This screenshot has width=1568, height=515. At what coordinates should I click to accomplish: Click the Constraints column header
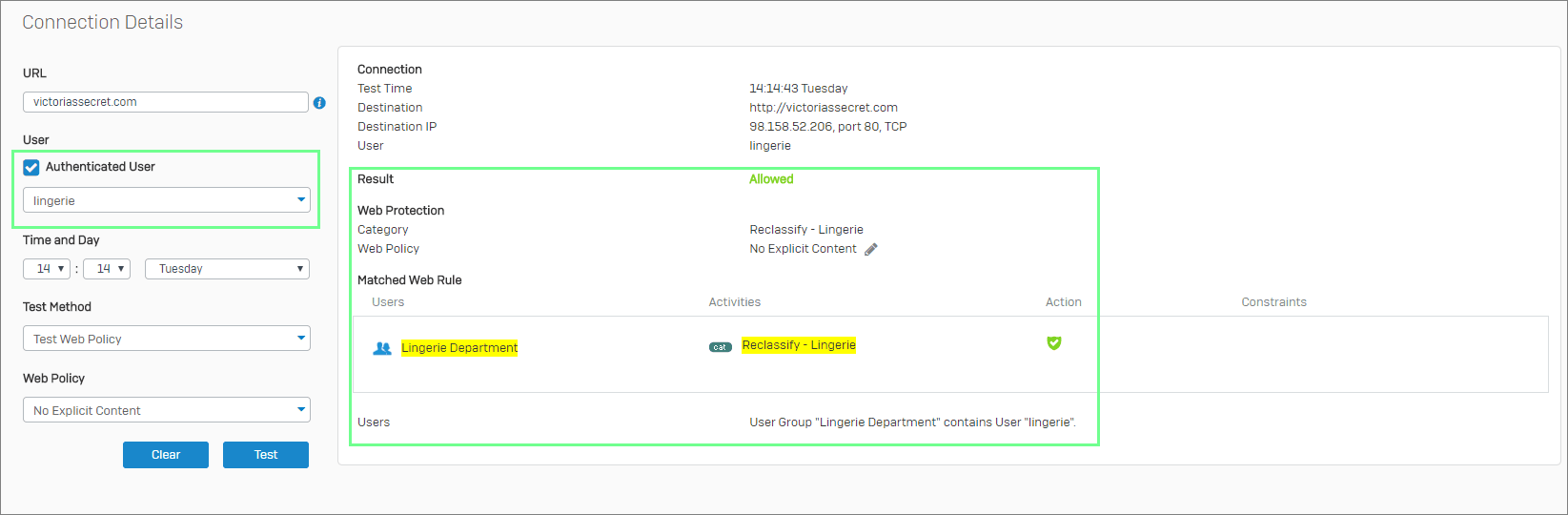tap(1273, 302)
